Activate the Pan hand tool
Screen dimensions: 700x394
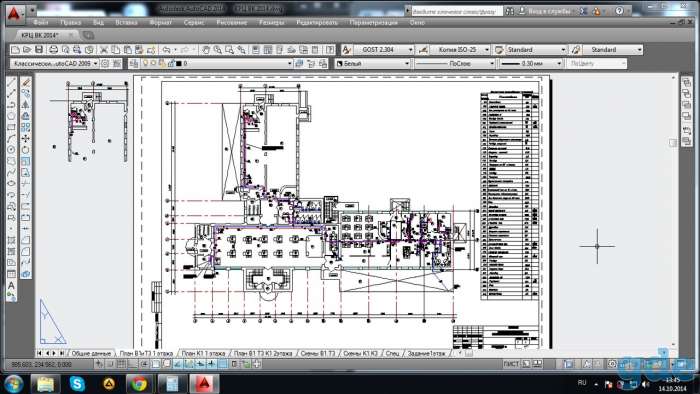pos(206,50)
